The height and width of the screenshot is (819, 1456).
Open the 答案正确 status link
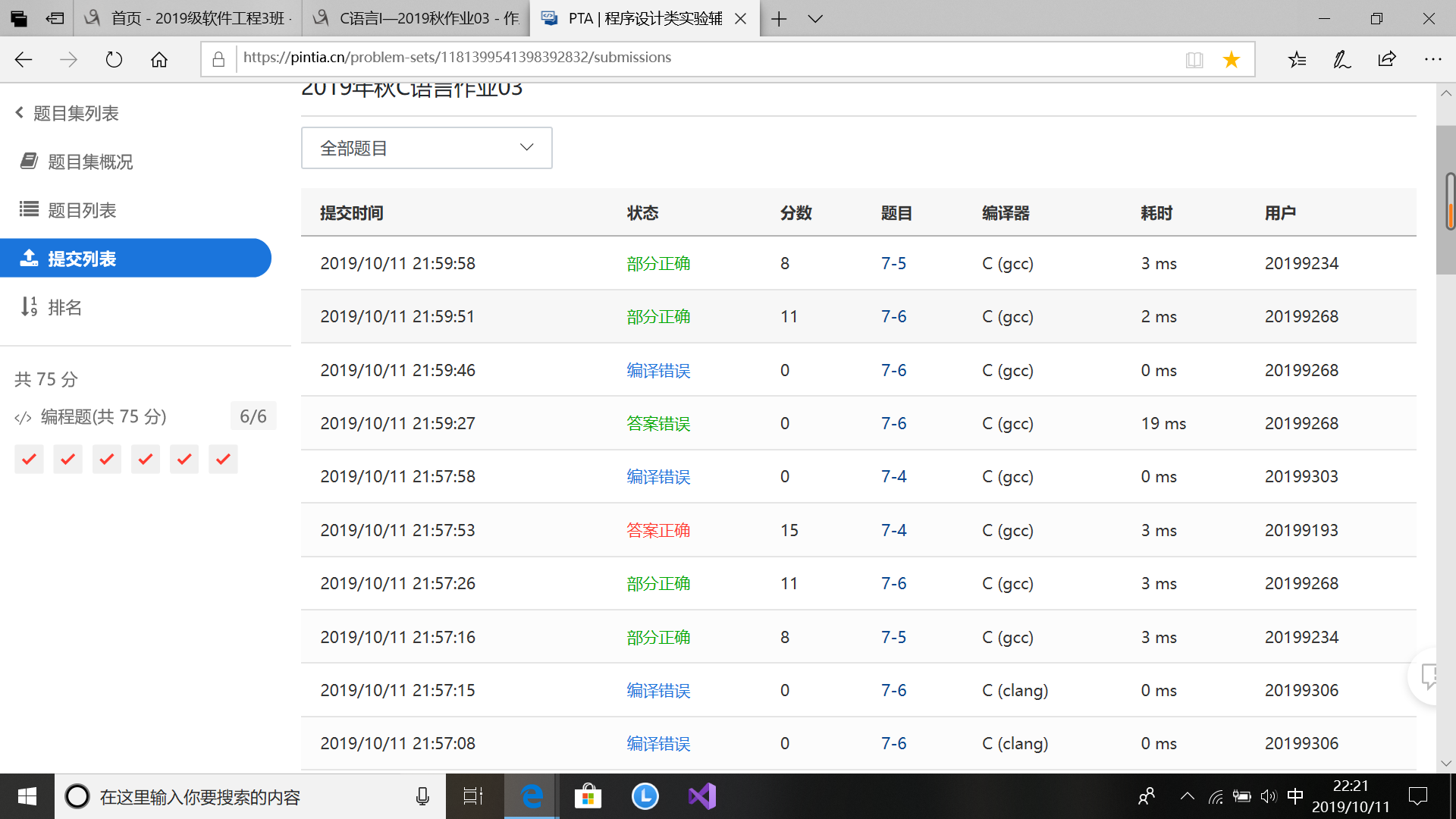(658, 530)
